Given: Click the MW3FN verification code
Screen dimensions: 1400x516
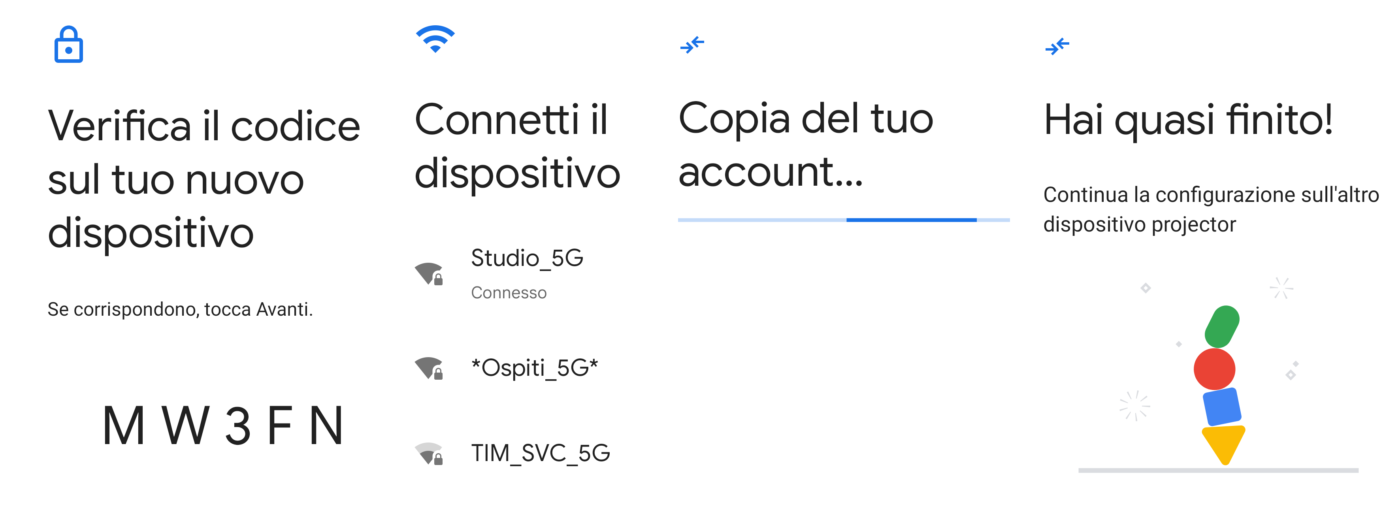Looking at the screenshot, I should (x=223, y=427).
